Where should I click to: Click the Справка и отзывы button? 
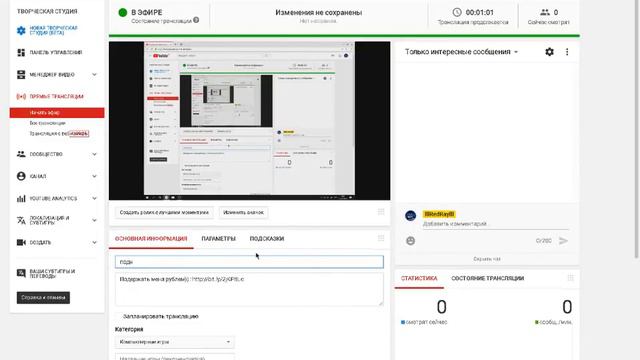(43, 298)
